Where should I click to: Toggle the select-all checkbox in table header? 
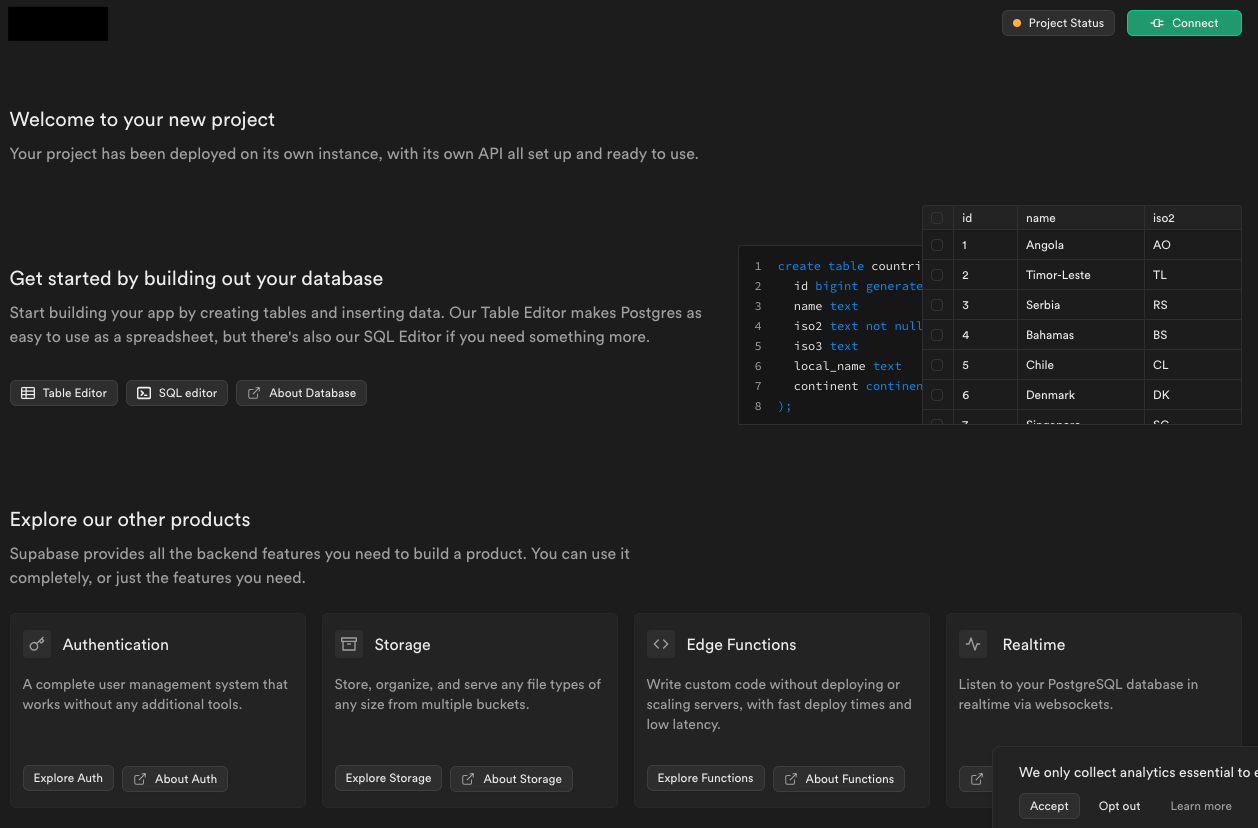(937, 218)
